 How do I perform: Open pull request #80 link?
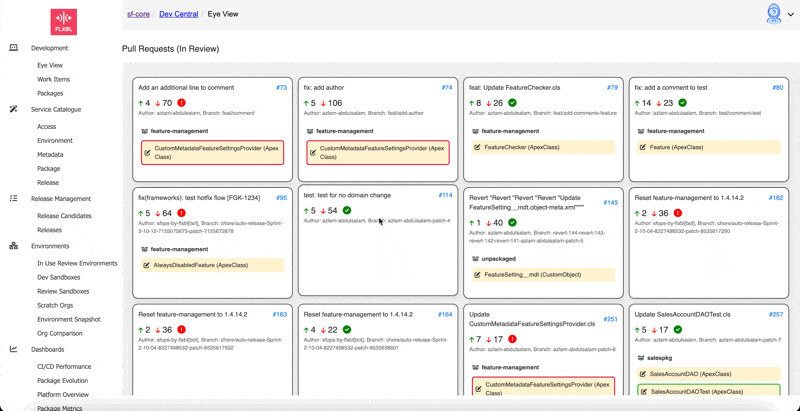click(x=777, y=88)
